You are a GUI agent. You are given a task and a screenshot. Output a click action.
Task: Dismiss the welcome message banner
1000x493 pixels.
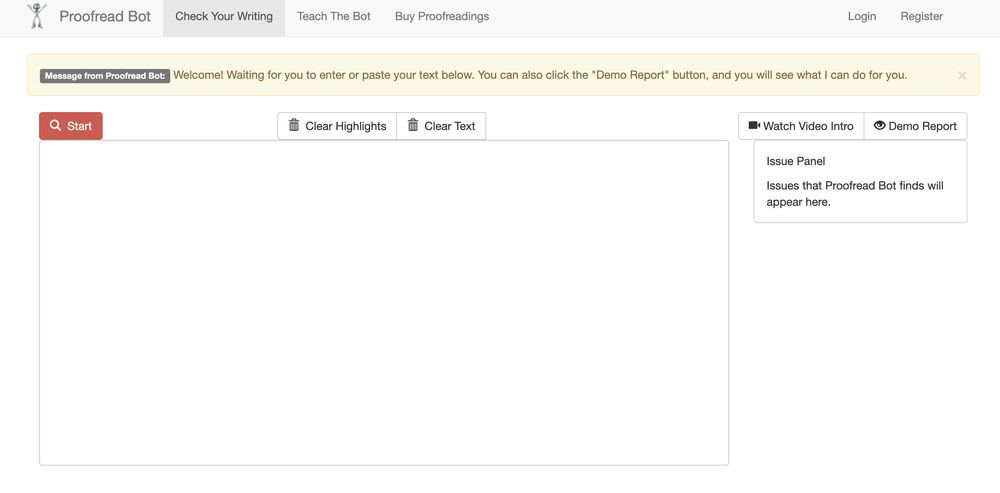click(x=962, y=75)
